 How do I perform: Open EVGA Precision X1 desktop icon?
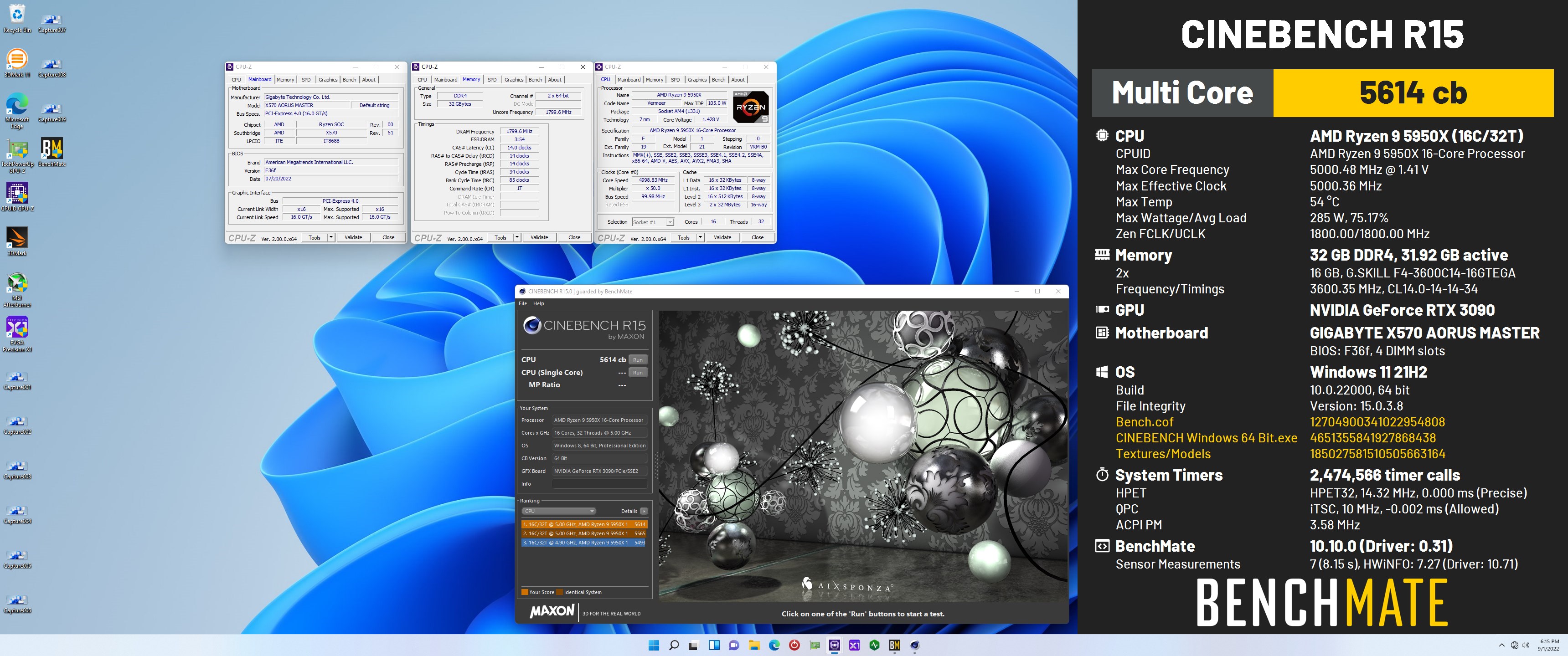(17, 335)
